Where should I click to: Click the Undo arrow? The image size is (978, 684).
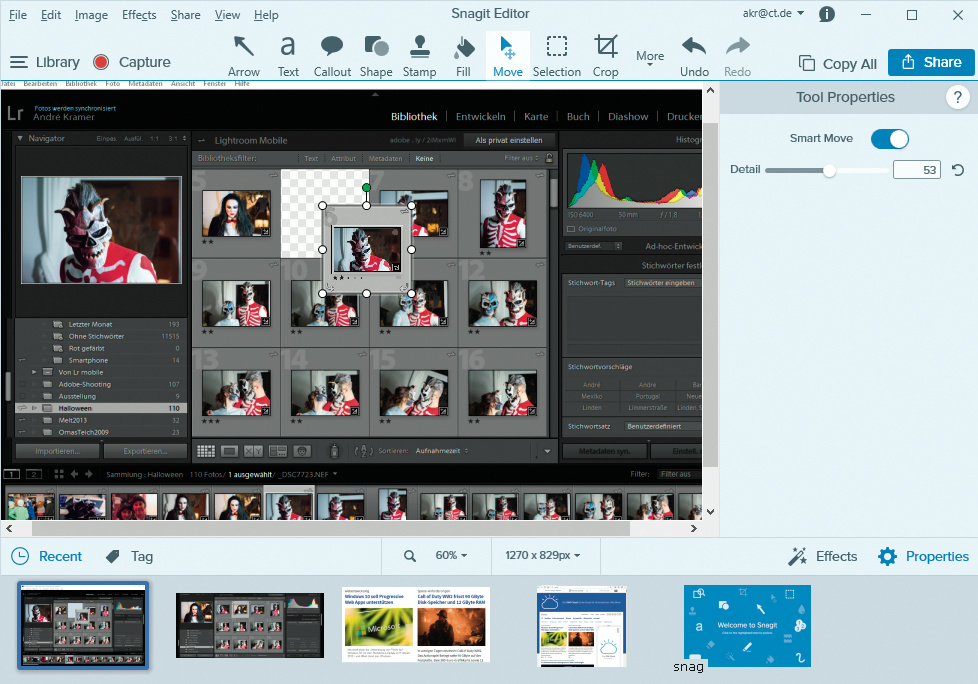point(694,55)
